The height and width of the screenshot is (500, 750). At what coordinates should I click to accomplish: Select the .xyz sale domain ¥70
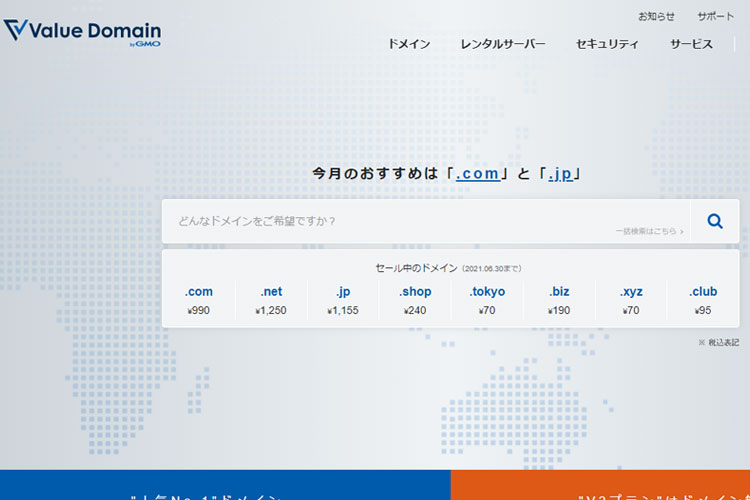pos(631,300)
